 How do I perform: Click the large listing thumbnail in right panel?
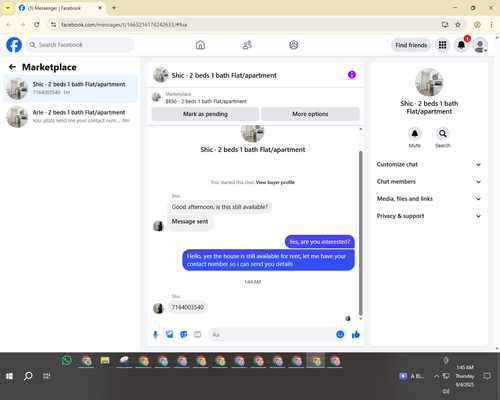point(429,82)
